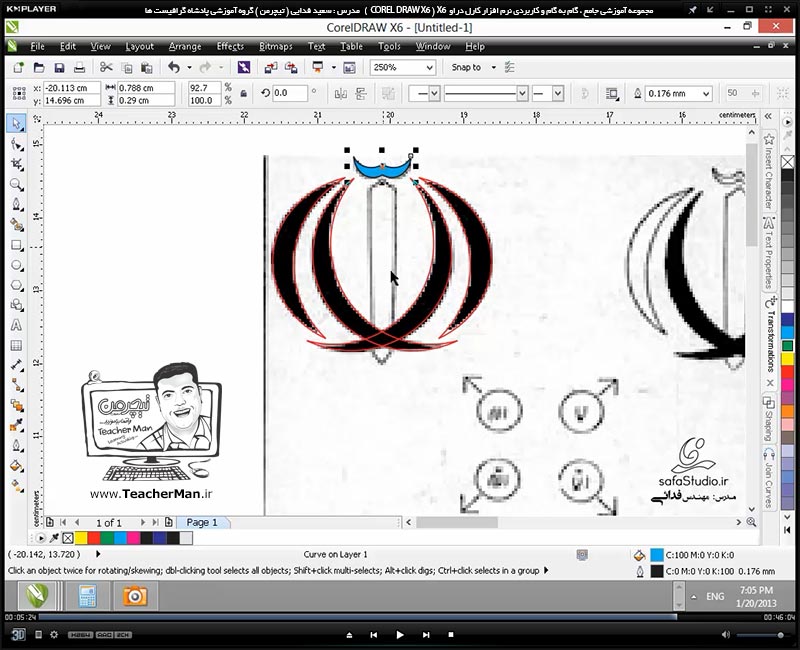800x650 pixels.
Task: Click the Undo arrow
Action: click(174, 67)
